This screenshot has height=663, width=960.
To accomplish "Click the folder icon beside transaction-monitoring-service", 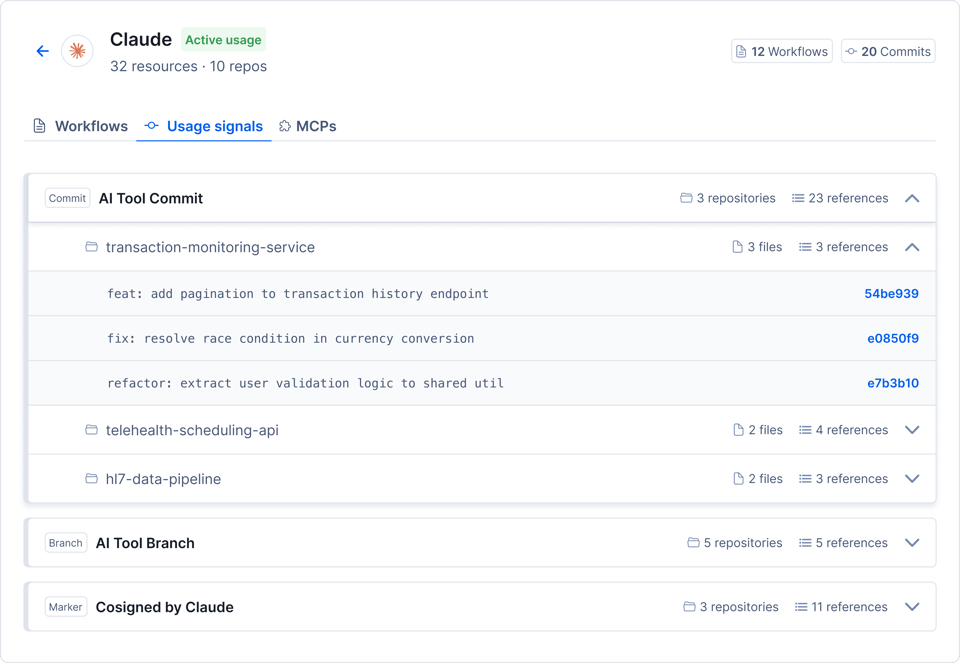I will point(91,247).
